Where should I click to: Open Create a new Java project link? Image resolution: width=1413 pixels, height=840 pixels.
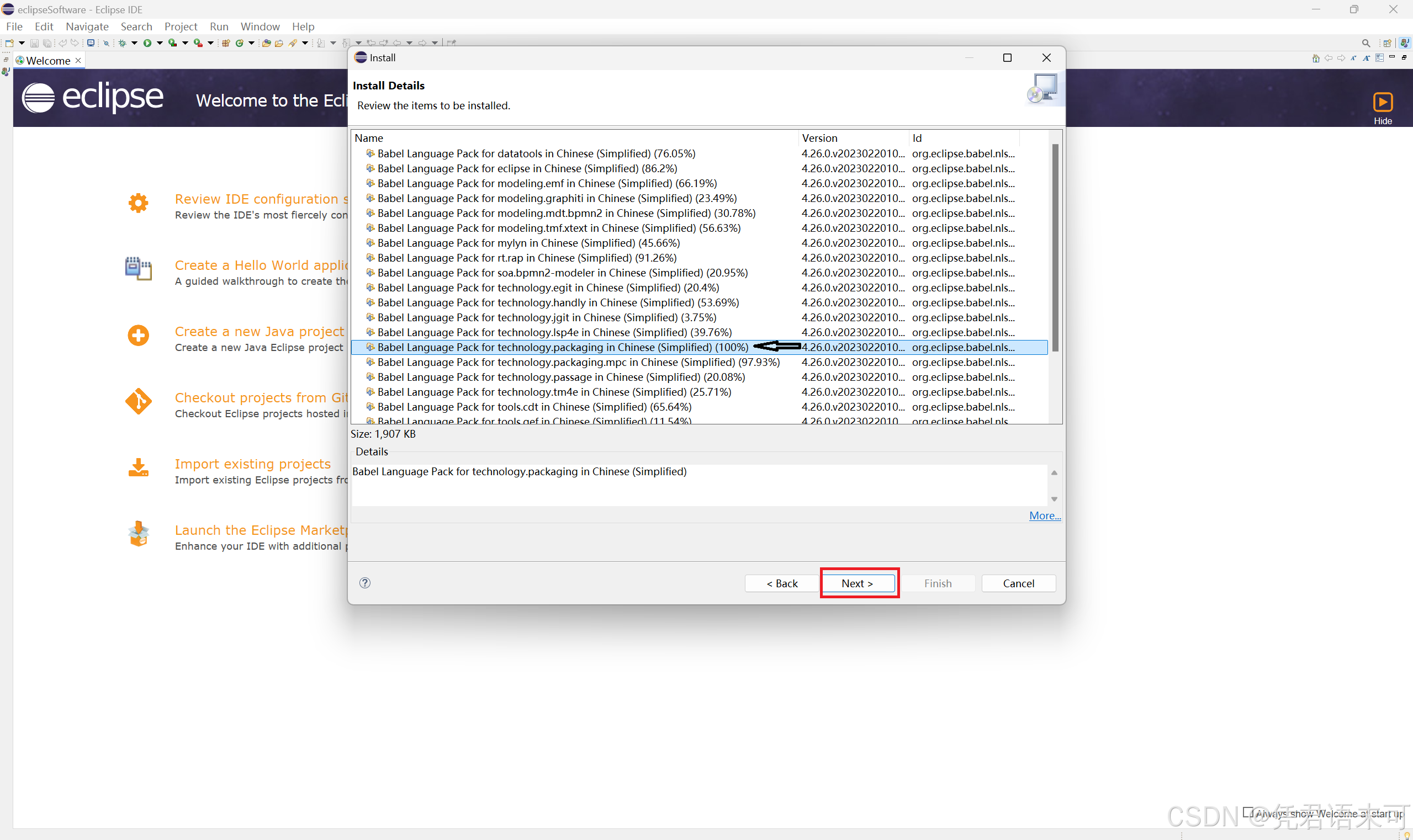(x=260, y=332)
